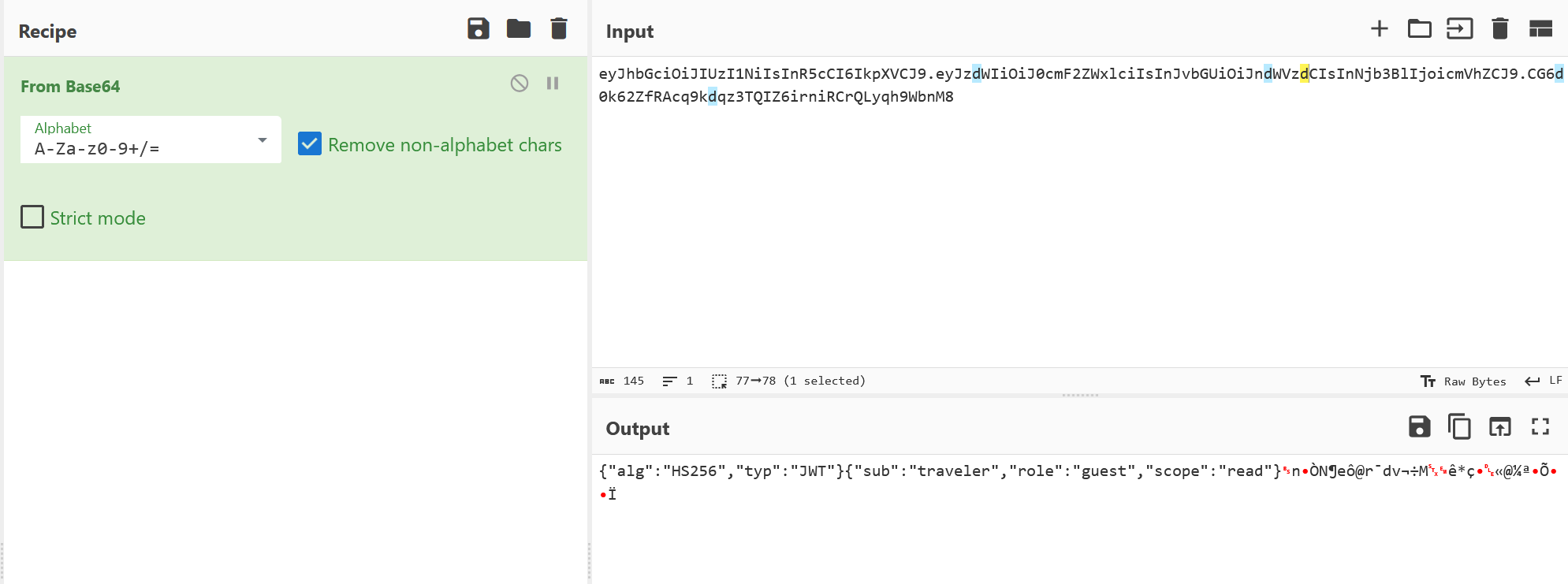
Task: Clear recipe with the trash icon
Action: 559,29
